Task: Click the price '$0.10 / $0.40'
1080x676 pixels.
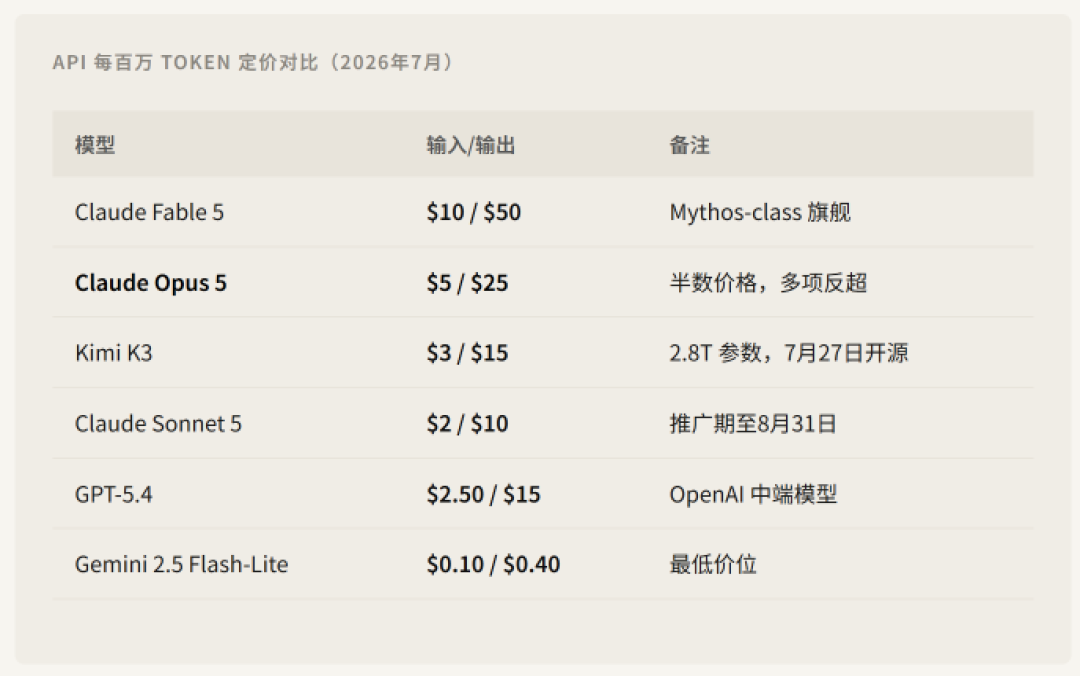Action: tap(493, 565)
